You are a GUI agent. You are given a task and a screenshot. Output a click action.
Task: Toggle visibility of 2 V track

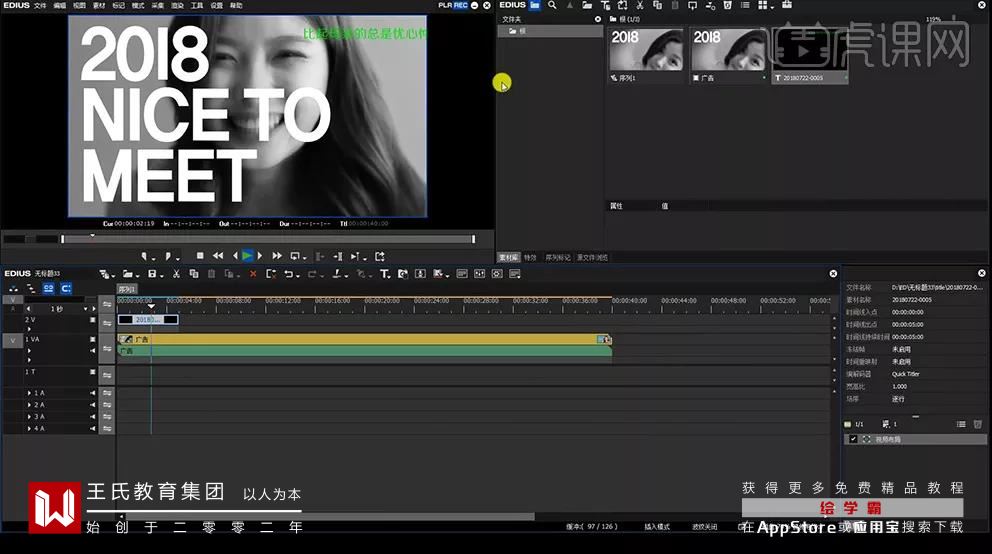pos(93,320)
